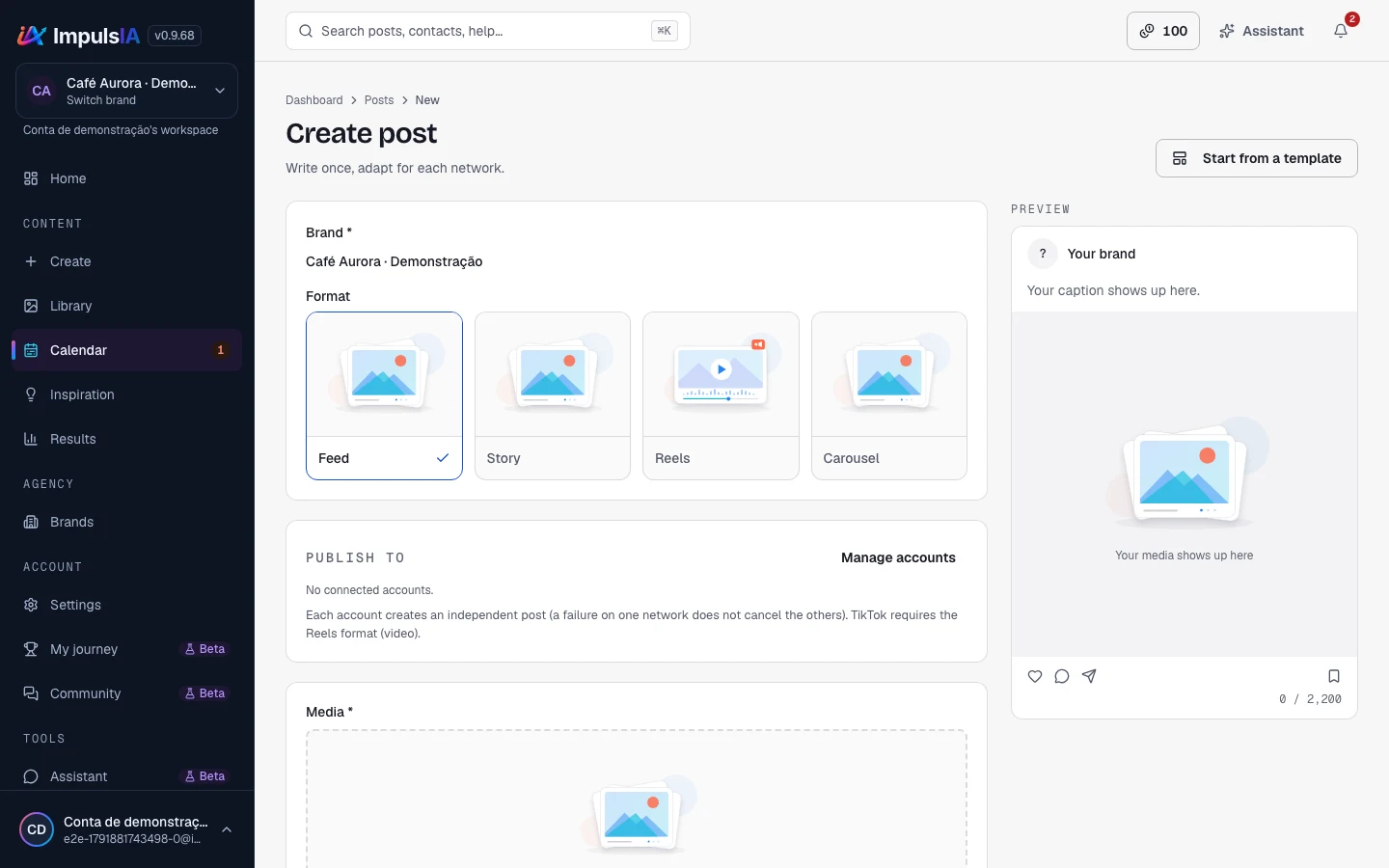Select the Story format card
Screen dimensions: 1389x868
coord(553,395)
